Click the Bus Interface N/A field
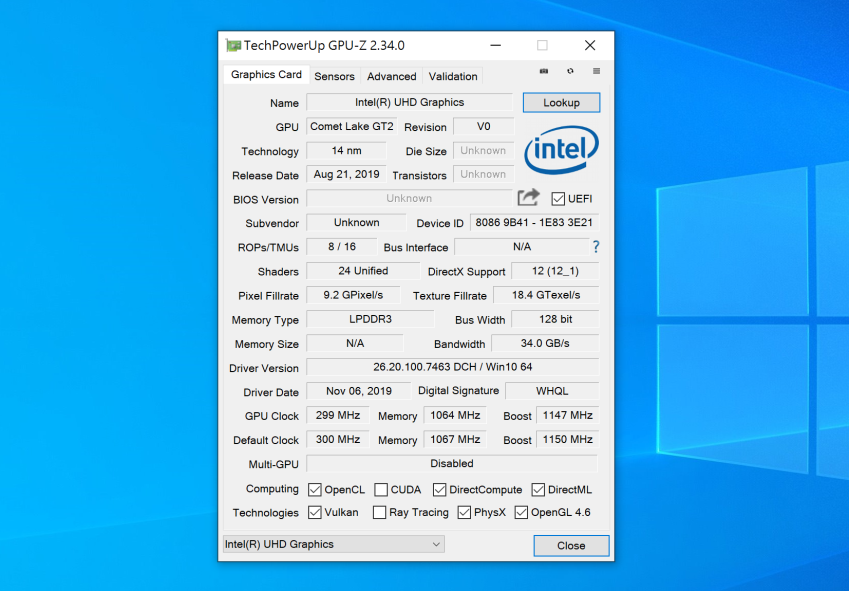Image resolution: width=849 pixels, height=591 pixels. (x=522, y=247)
